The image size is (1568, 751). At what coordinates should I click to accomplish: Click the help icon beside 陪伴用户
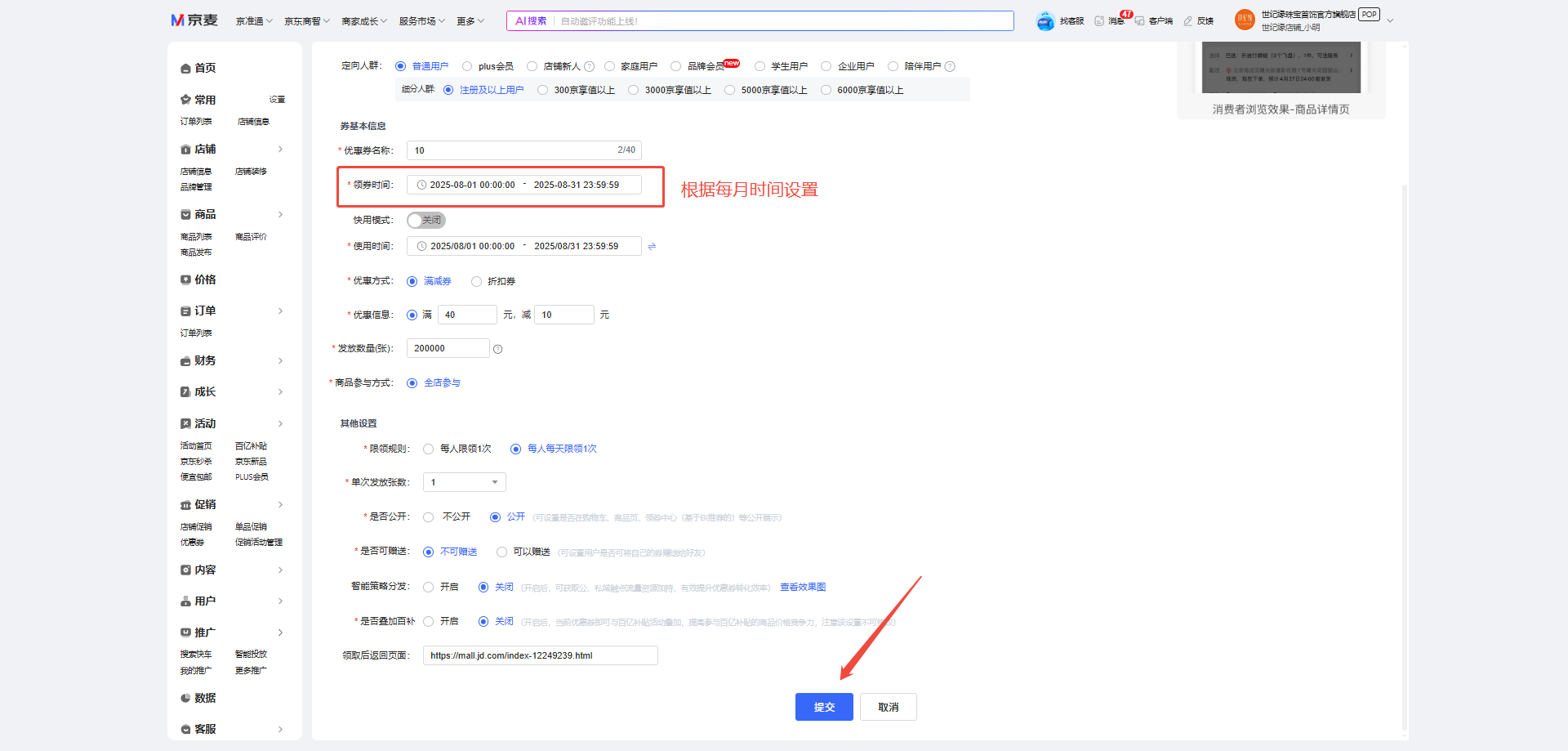[950, 66]
